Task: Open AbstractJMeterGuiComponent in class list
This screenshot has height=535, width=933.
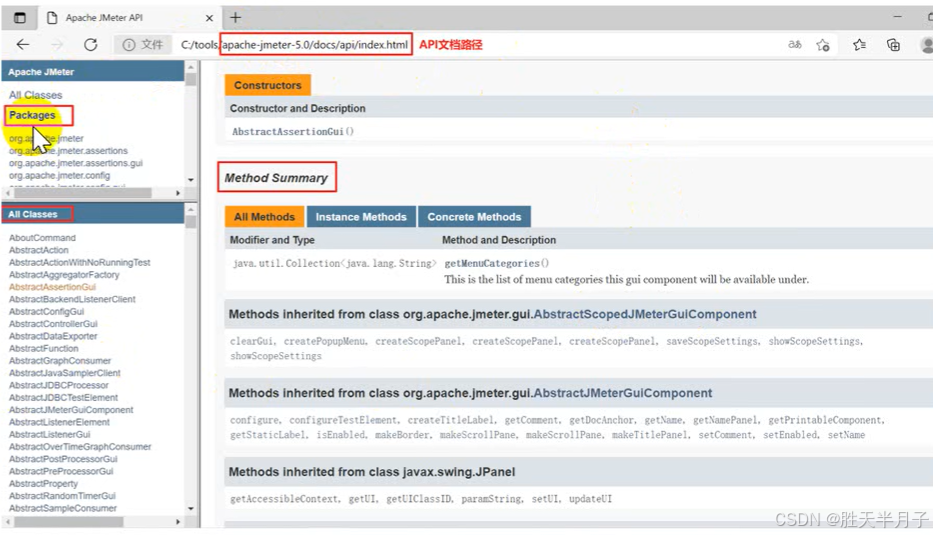Action: [71, 410]
